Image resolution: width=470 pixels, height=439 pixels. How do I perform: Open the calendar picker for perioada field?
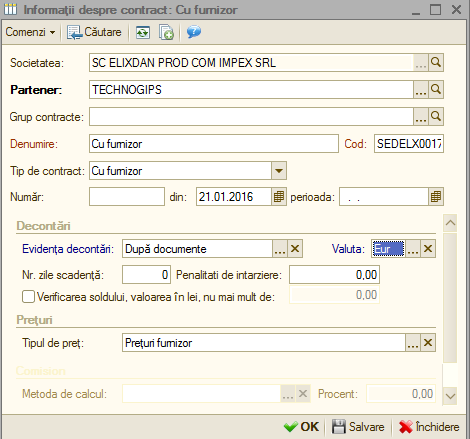[436, 197]
